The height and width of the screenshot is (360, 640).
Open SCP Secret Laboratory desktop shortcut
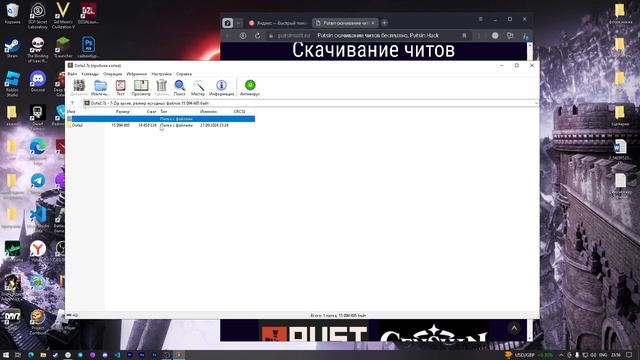coord(38,16)
